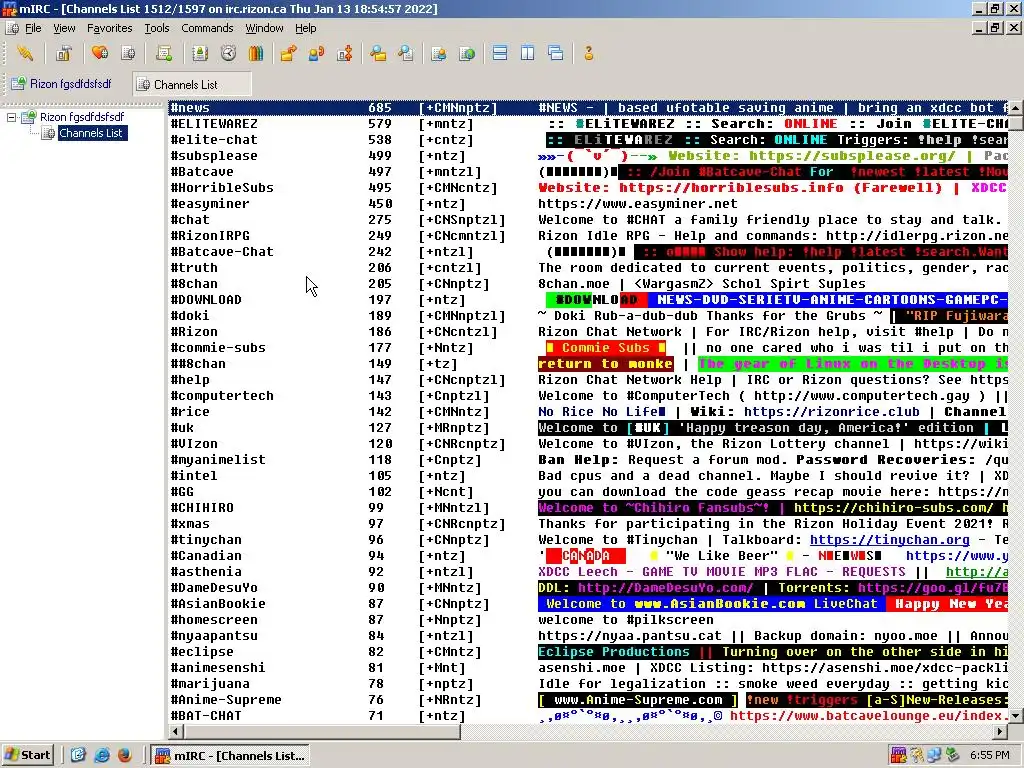
Task: Click Tile Horizontal windows icon
Action: pos(500,53)
